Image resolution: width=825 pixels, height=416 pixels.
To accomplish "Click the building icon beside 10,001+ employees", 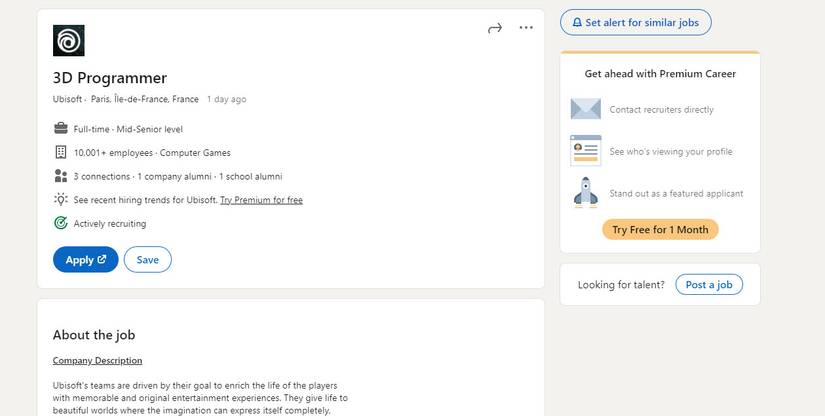I will (61, 153).
